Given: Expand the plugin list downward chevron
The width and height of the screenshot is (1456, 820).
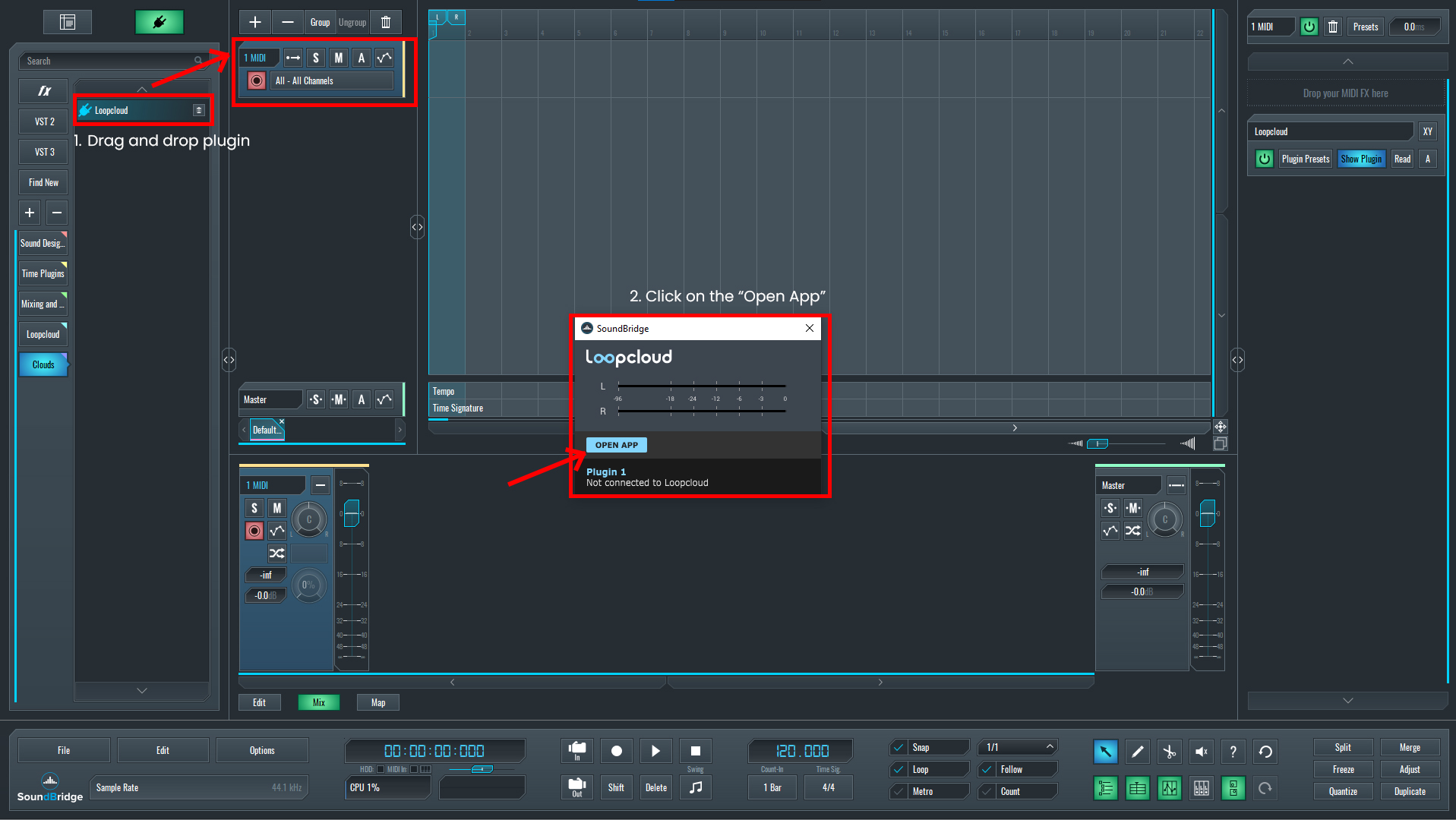Looking at the screenshot, I should [x=142, y=690].
